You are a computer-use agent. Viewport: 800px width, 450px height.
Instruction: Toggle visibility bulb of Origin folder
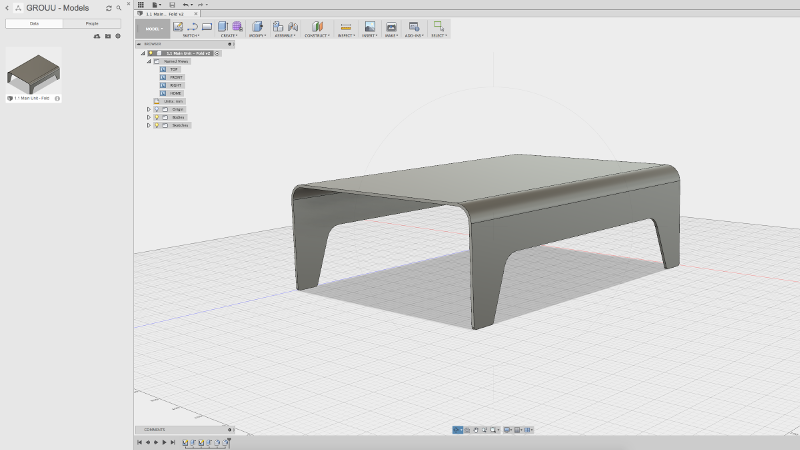[157, 109]
